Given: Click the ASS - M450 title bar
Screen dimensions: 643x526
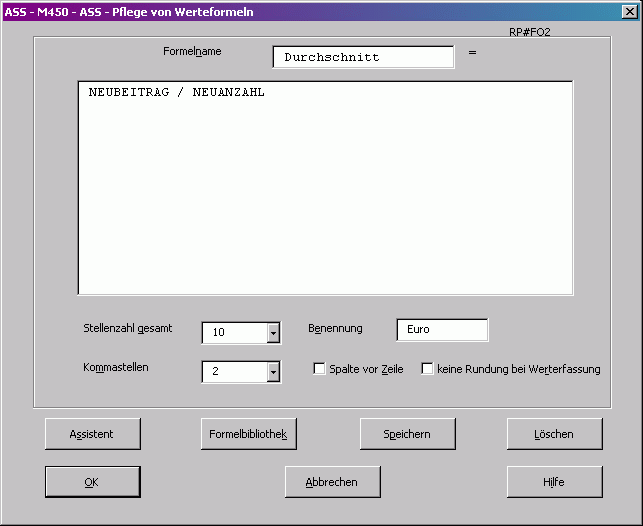Looking at the screenshot, I should (x=300, y=12).
